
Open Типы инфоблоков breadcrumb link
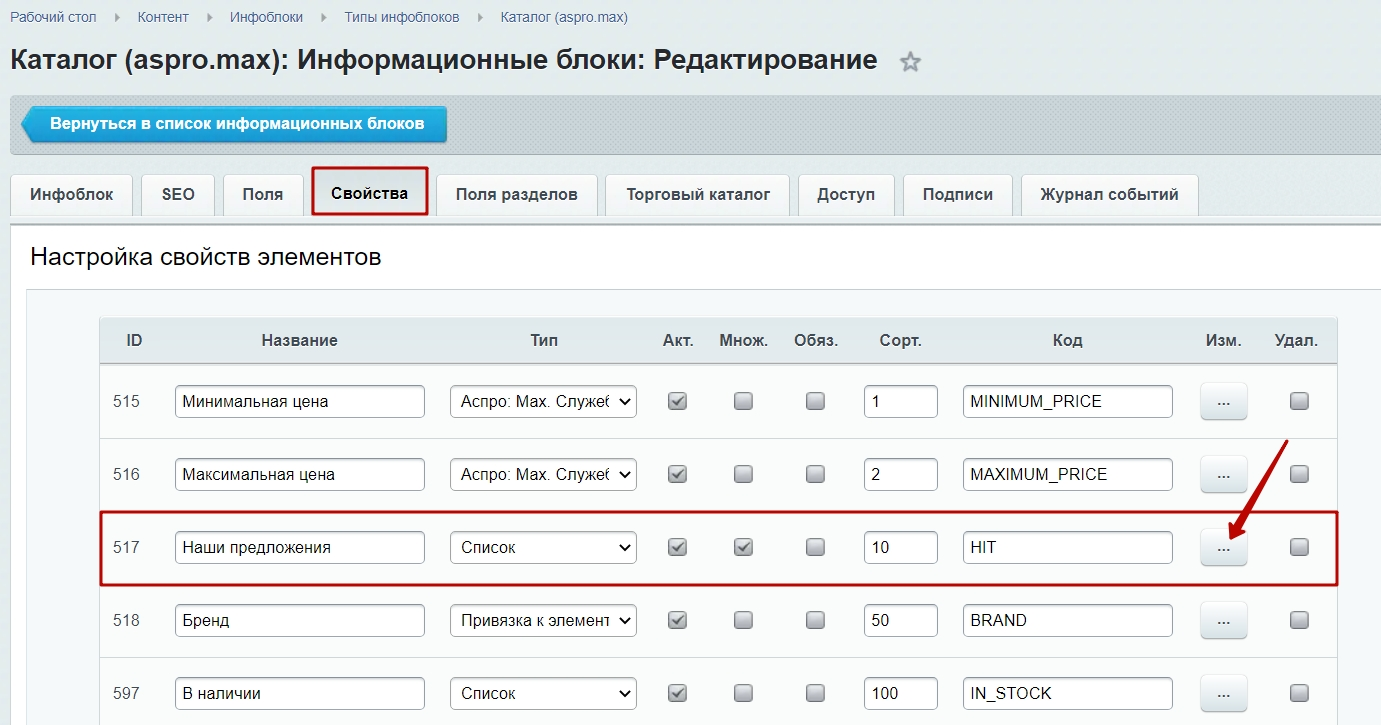[x=402, y=17]
